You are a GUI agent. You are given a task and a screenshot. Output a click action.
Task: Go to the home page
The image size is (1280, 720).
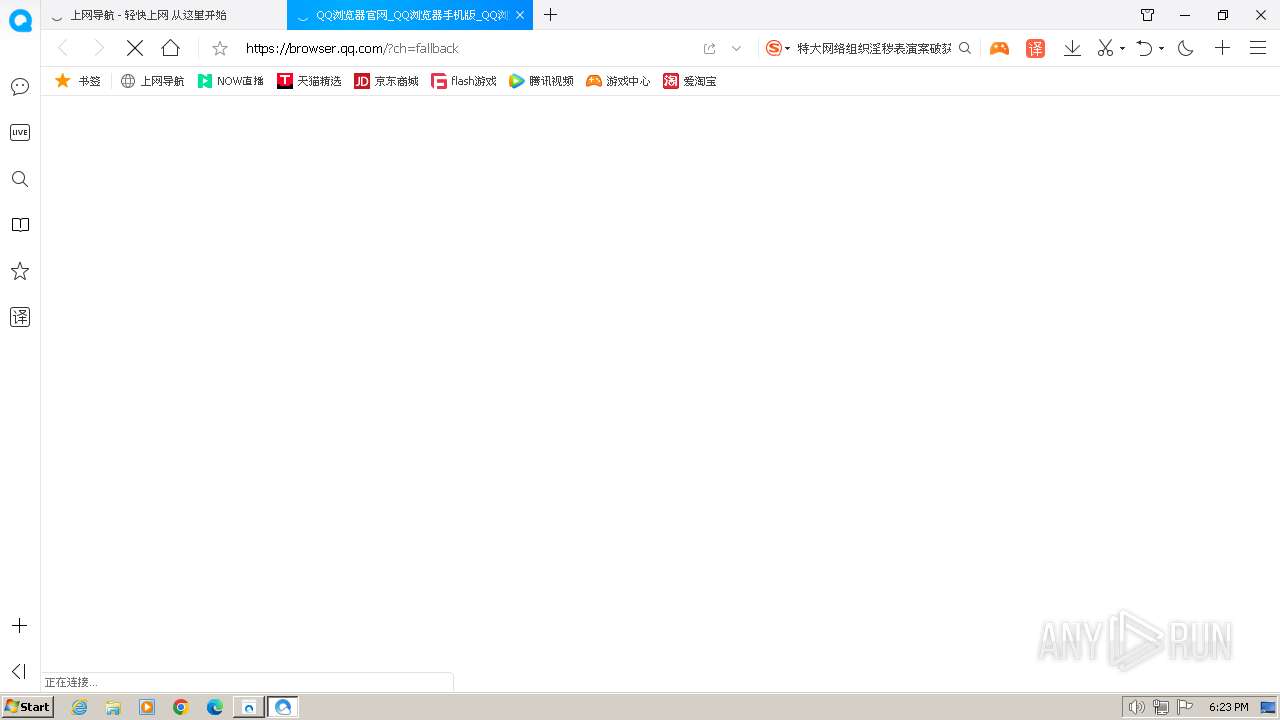pos(171,48)
